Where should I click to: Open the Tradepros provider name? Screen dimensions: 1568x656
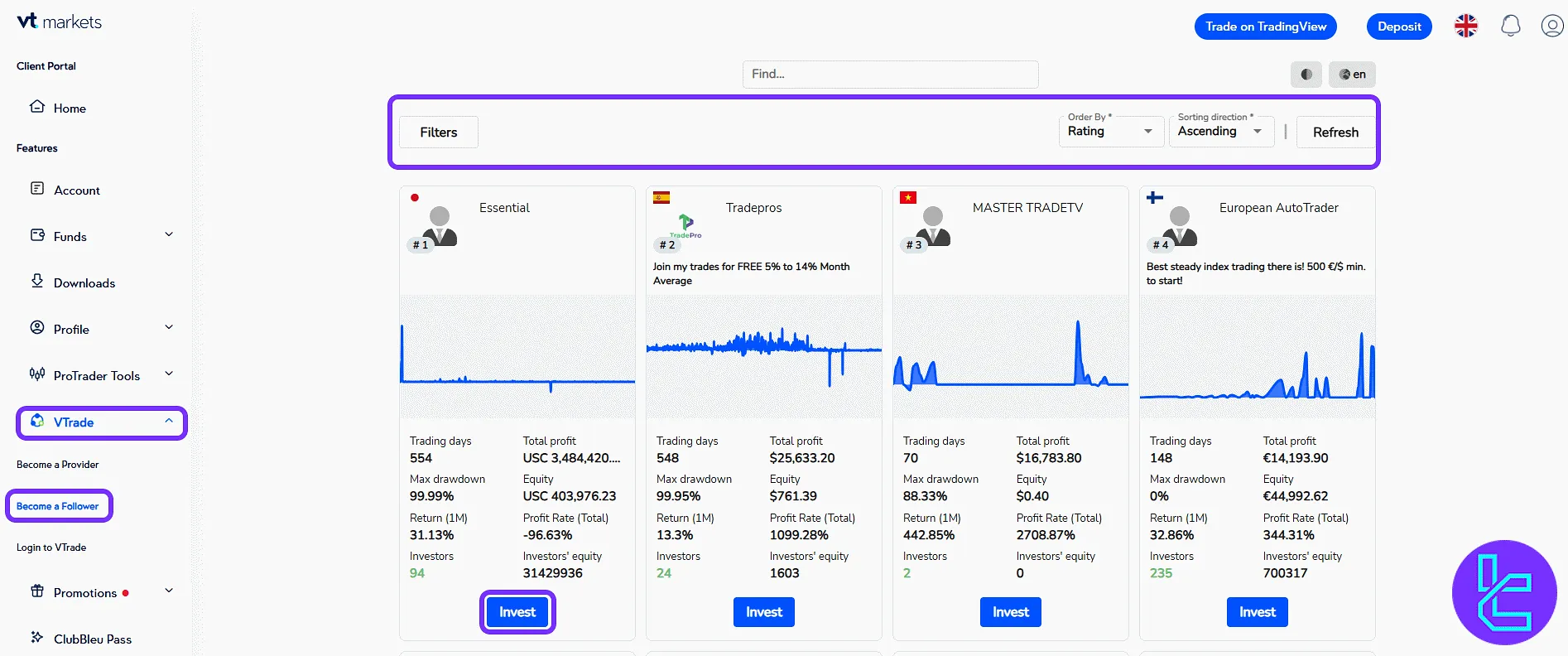[753, 208]
